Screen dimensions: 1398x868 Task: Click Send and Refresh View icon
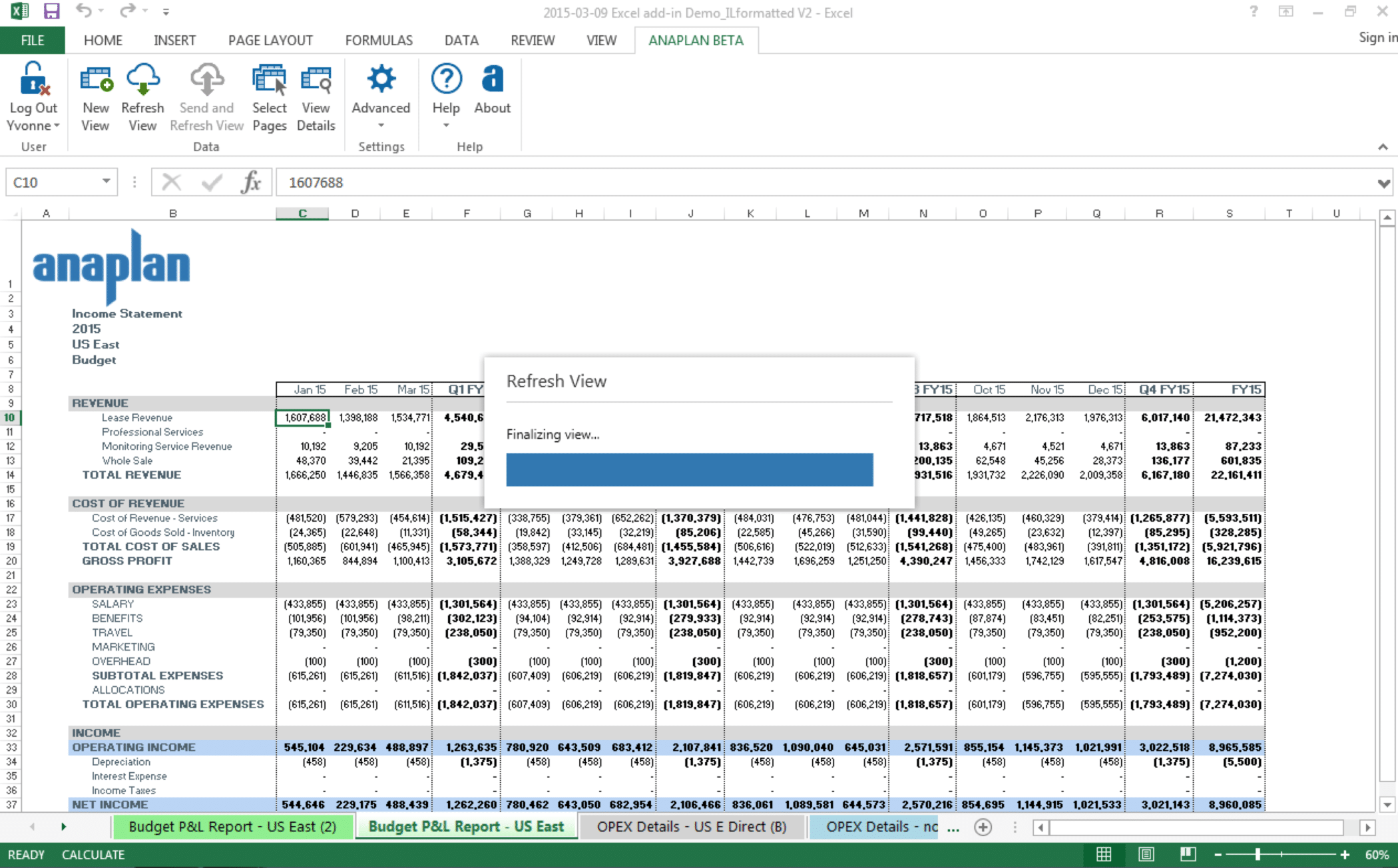click(x=207, y=79)
